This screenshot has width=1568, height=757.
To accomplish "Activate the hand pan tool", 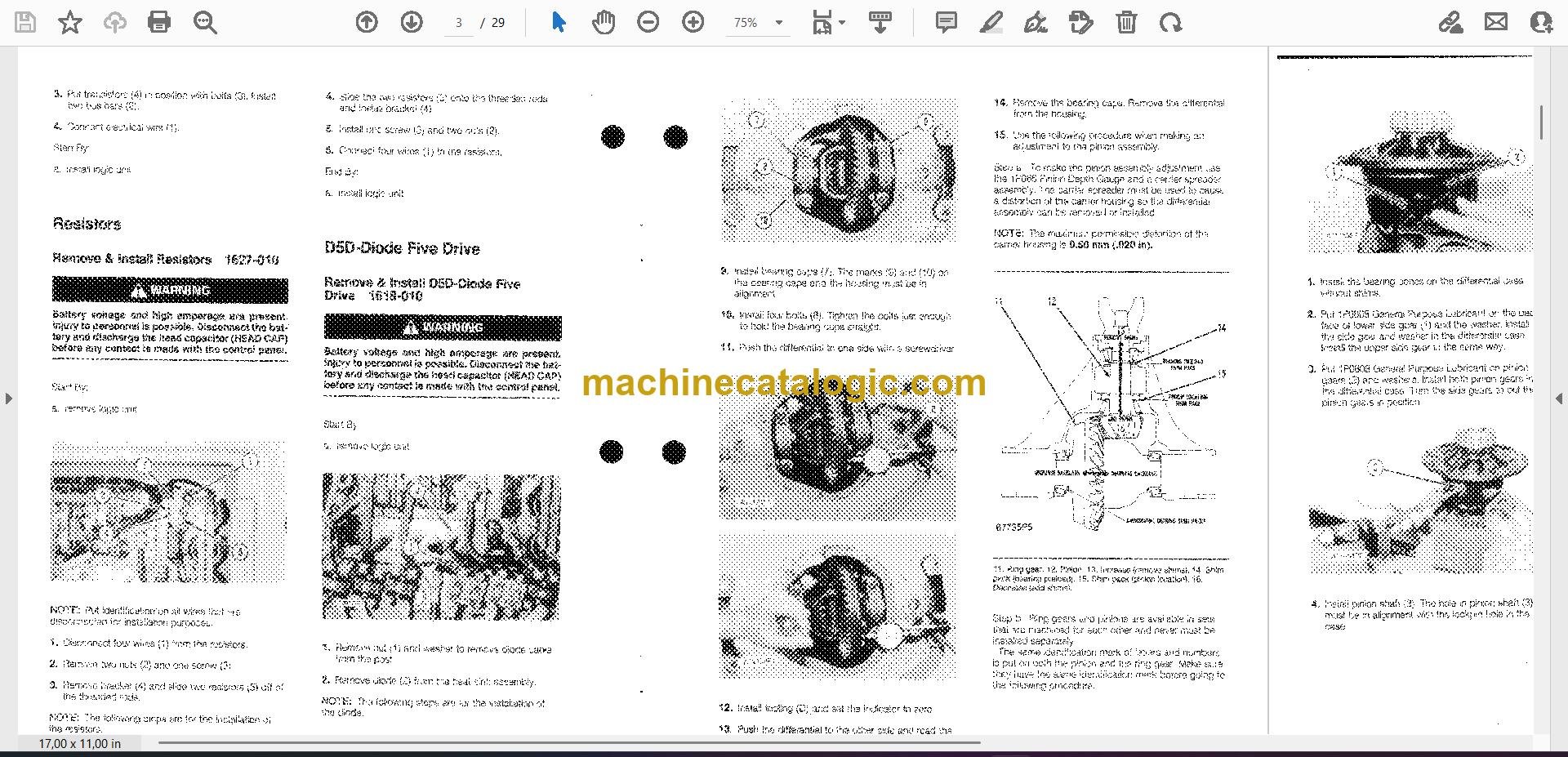I will (604, 23).
